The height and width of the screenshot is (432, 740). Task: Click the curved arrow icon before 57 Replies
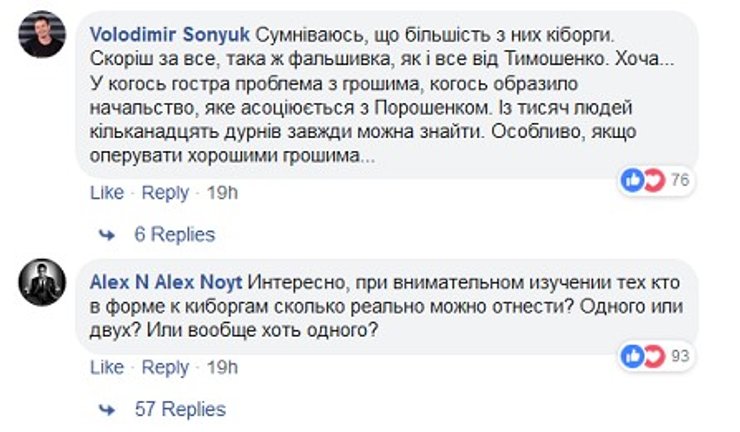[106, 410]
